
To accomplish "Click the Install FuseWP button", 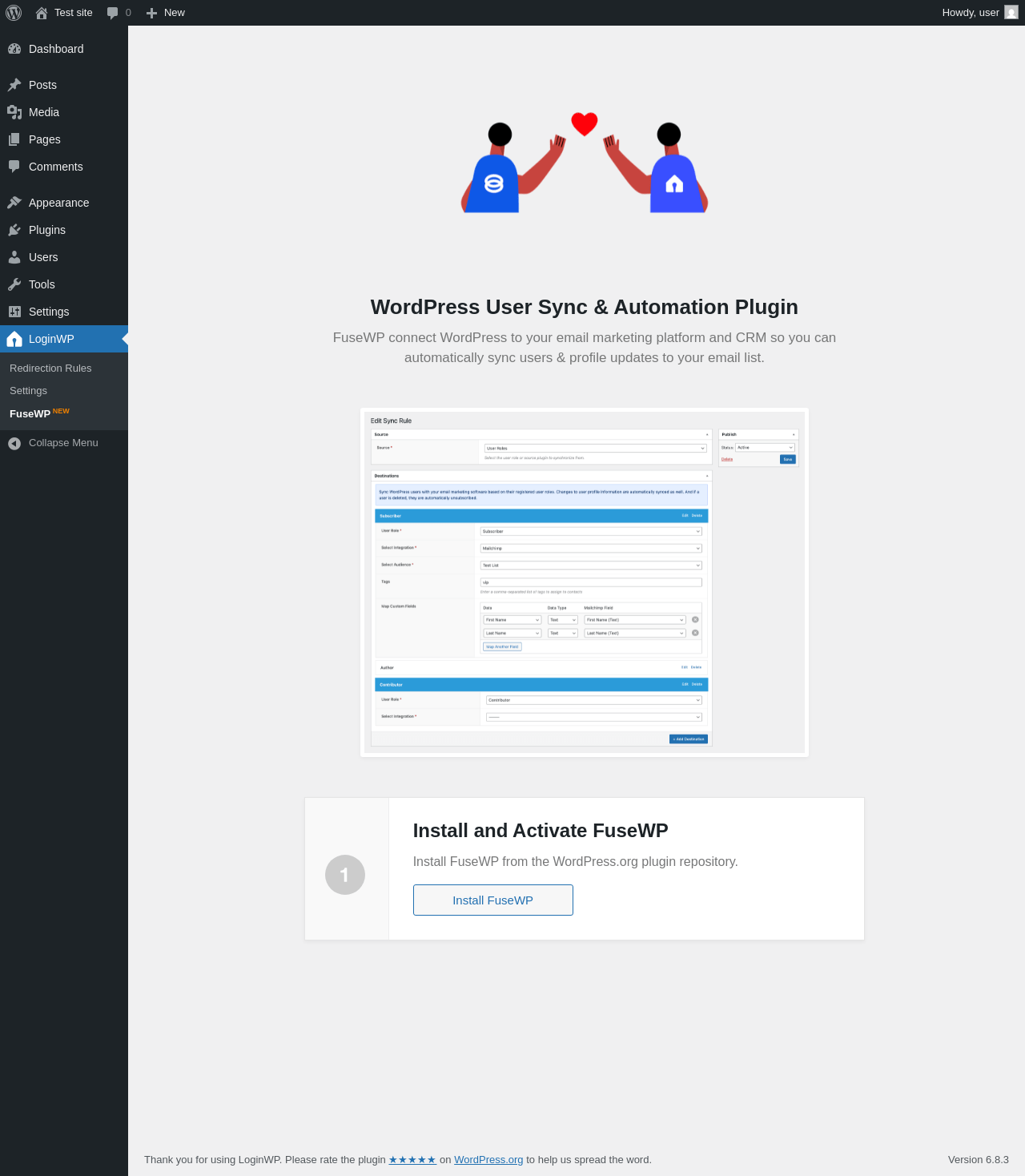I will click(493, 900).
